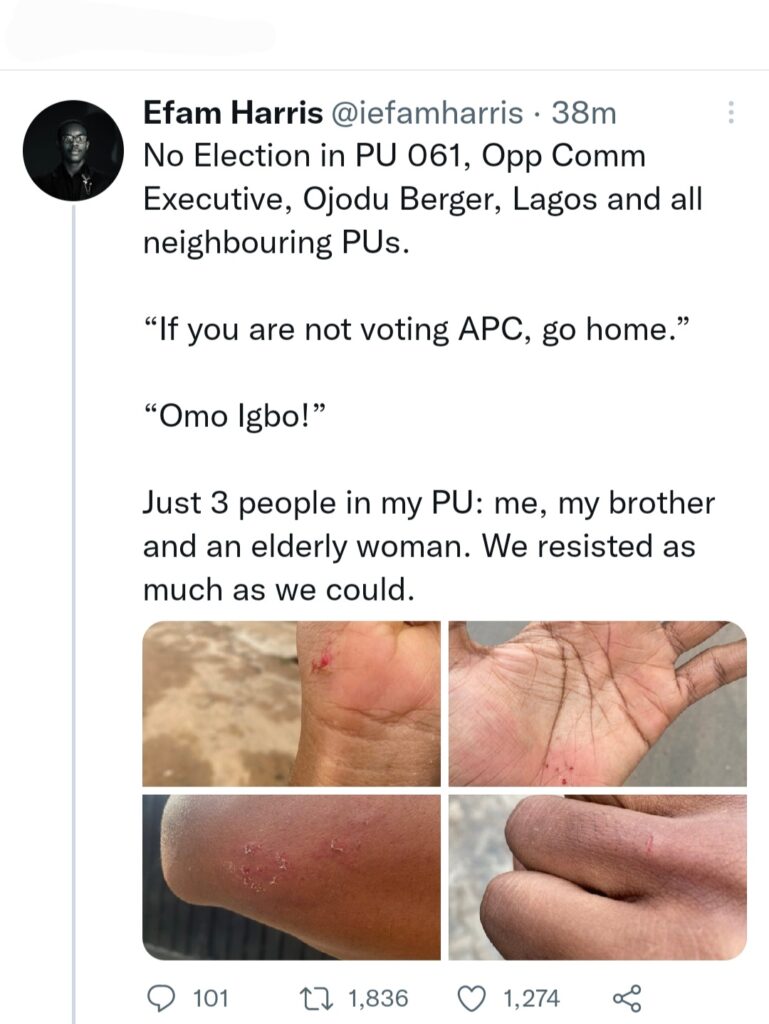Viewport: 769px width, 1024px height.
Task: View the top-right open palm photo
Action: 597,703
